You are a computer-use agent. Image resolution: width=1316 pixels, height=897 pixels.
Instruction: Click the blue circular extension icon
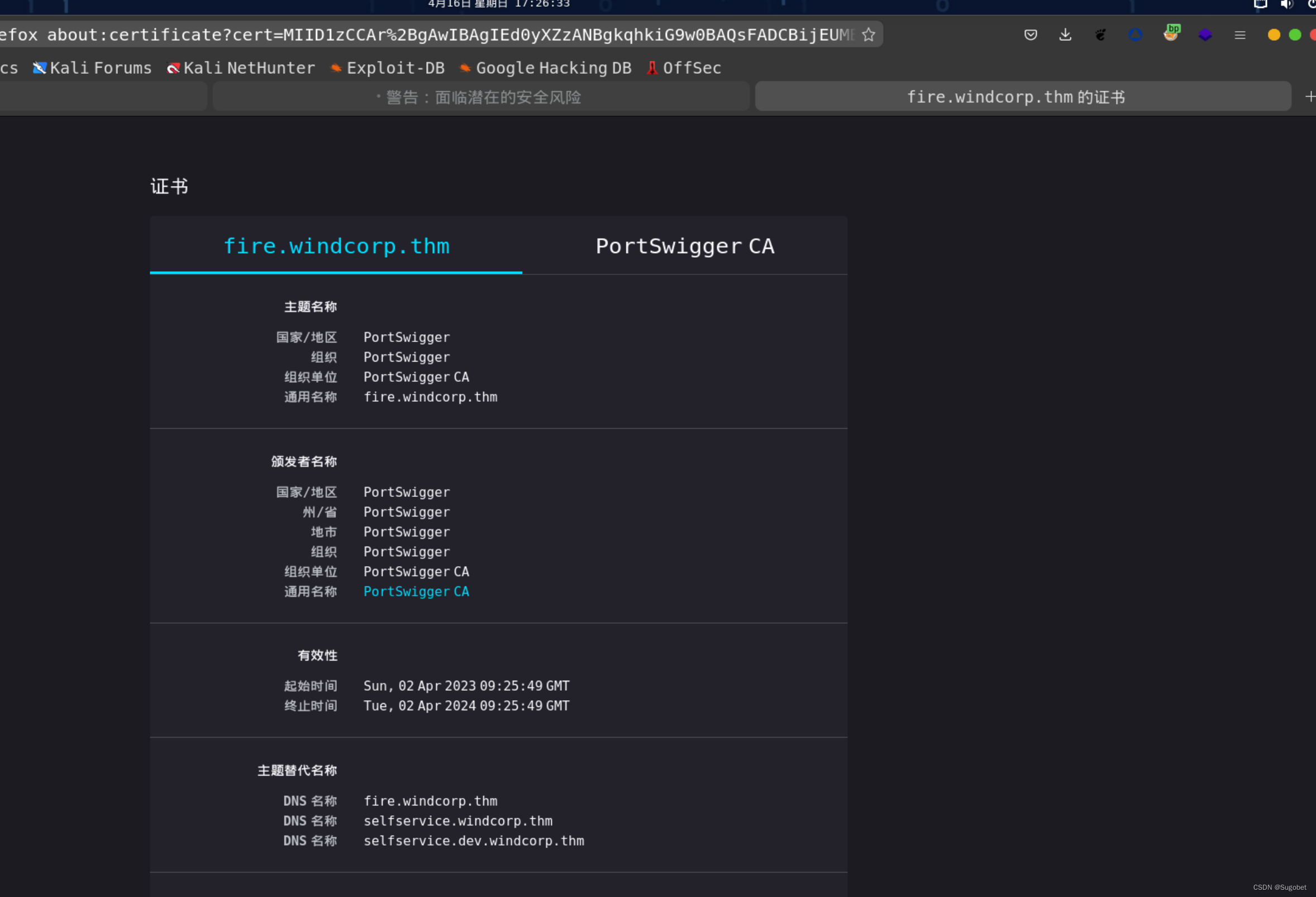1136,35
